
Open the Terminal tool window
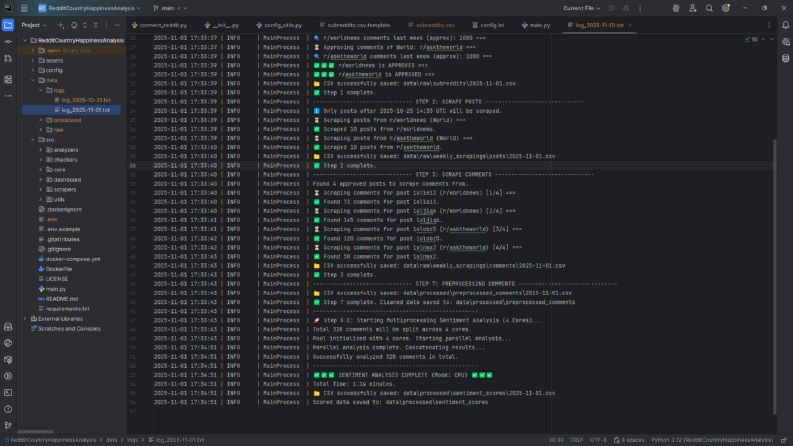[8, 392]
